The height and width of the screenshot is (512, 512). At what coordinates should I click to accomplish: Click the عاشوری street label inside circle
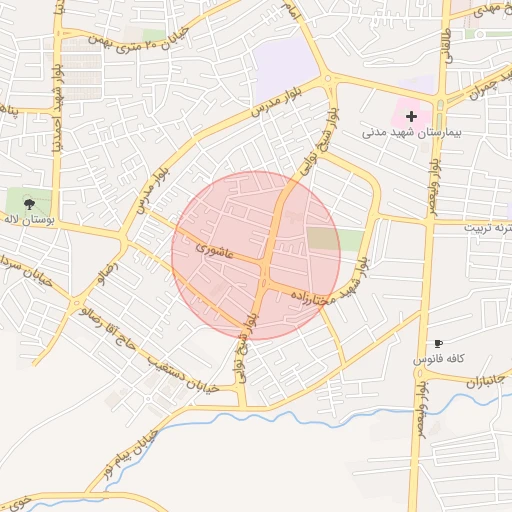tap(214, 251)
